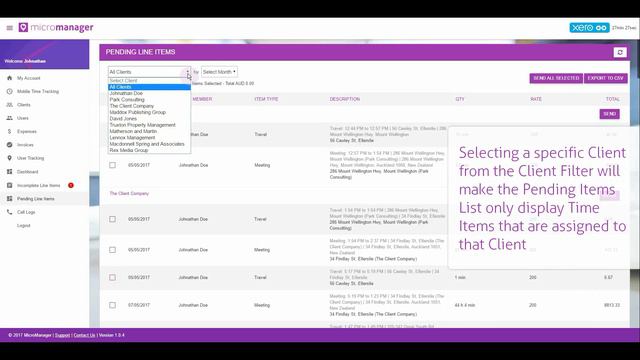Open Expenses via dollar icon
Image resolution: width=640 pixels, height=360 pixels.
(9, 131)
